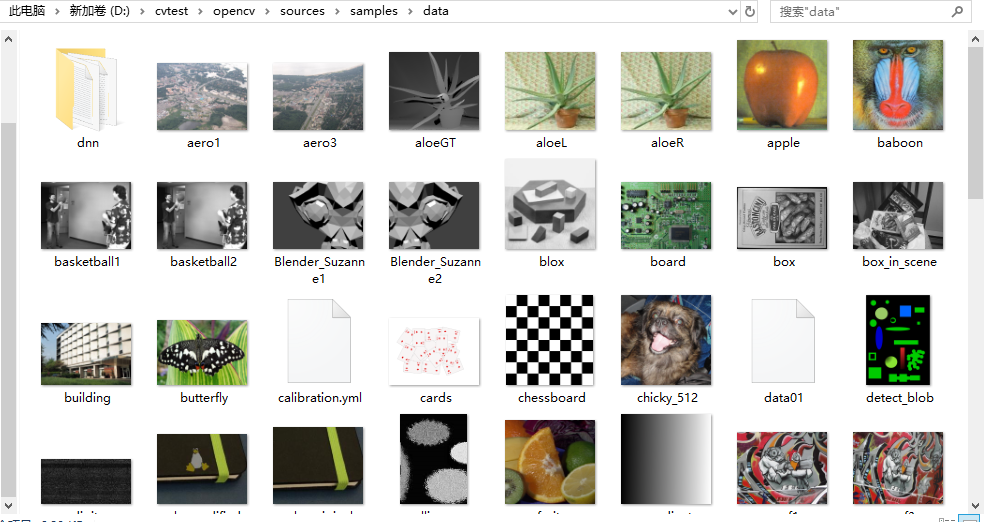Click navigation pane scrollbar down arrow
The width and height of the screenshot is (985, 522).
(x=8, y=504)
